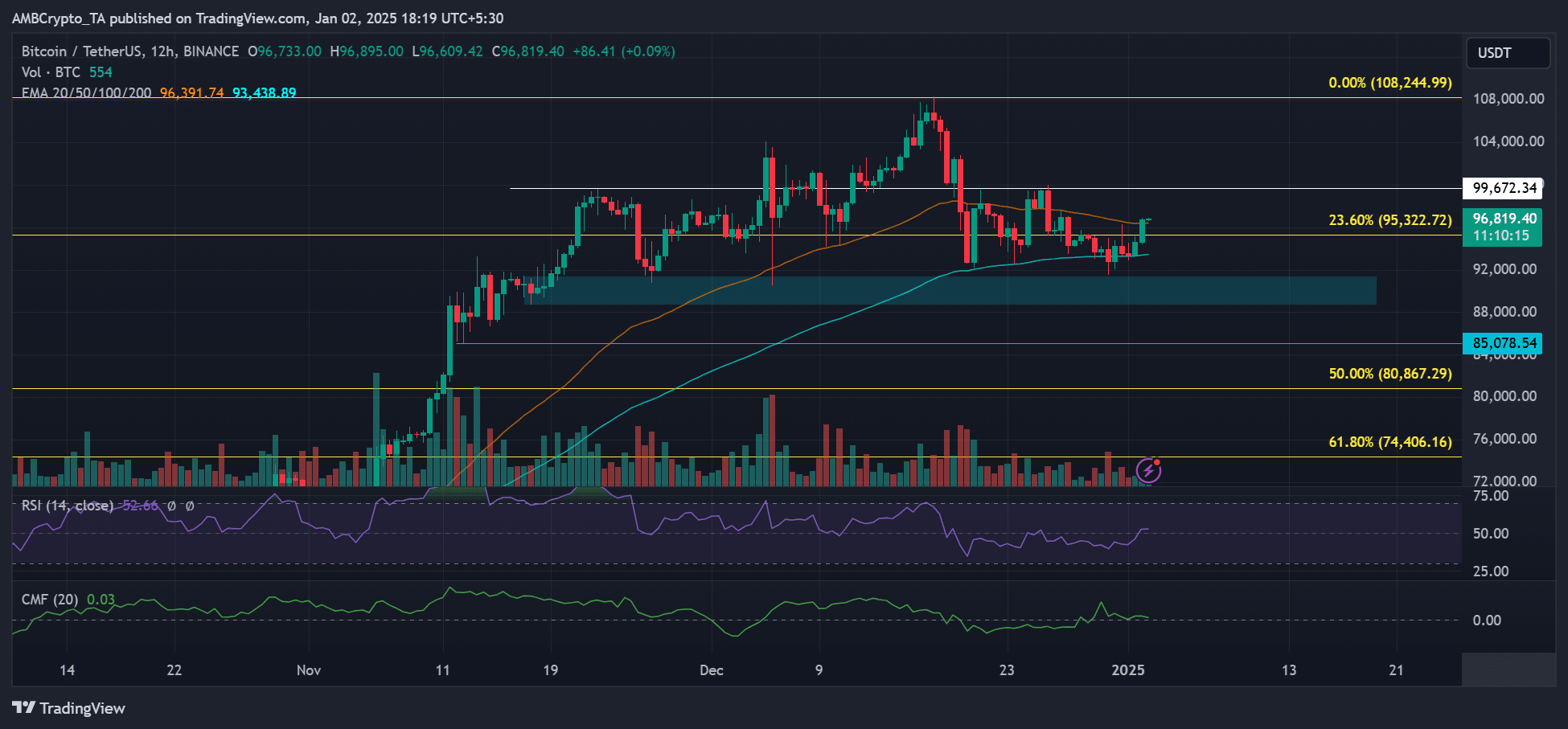The height and width of the screenshot is (729, 1568).
Task: Click the 23 date on time axis
Action: (x=1007, y=670)
